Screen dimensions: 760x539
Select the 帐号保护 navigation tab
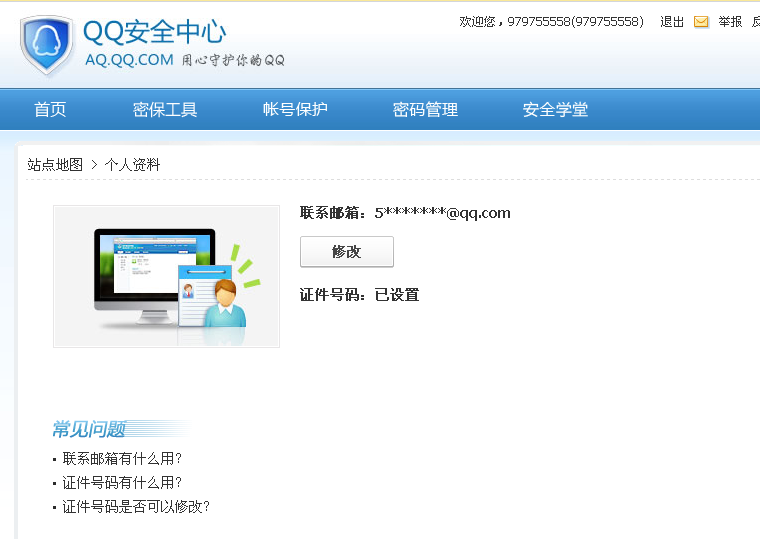(295, 110)
